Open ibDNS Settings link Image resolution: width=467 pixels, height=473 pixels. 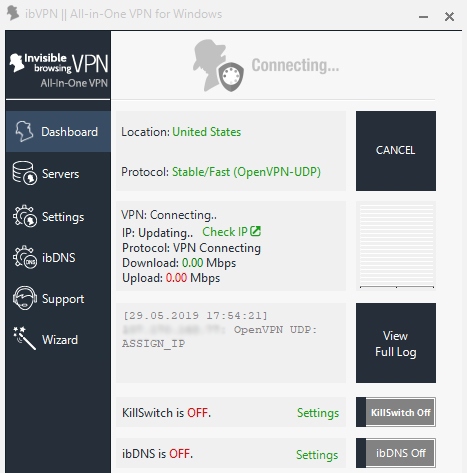pos(317,454)
